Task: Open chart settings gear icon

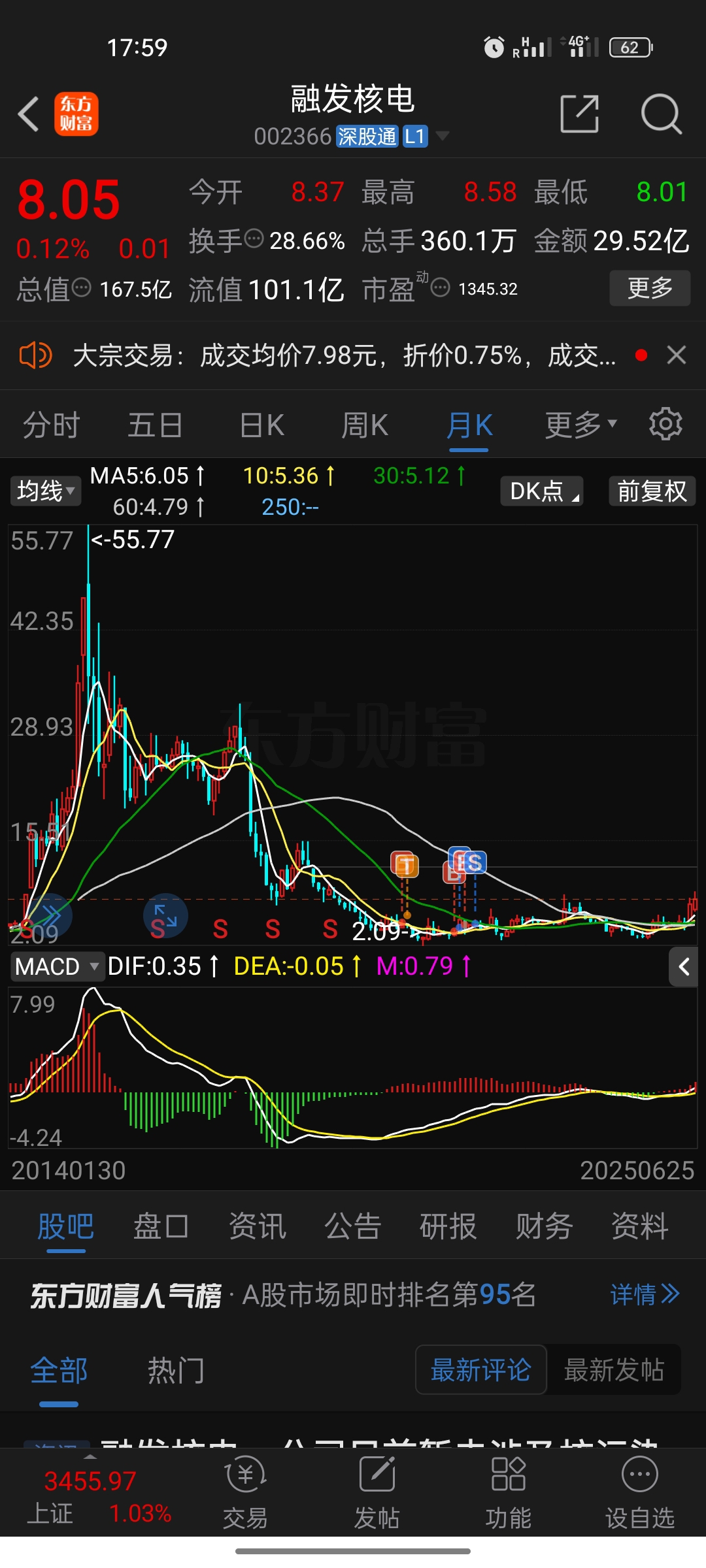Action: coord(665,424)
